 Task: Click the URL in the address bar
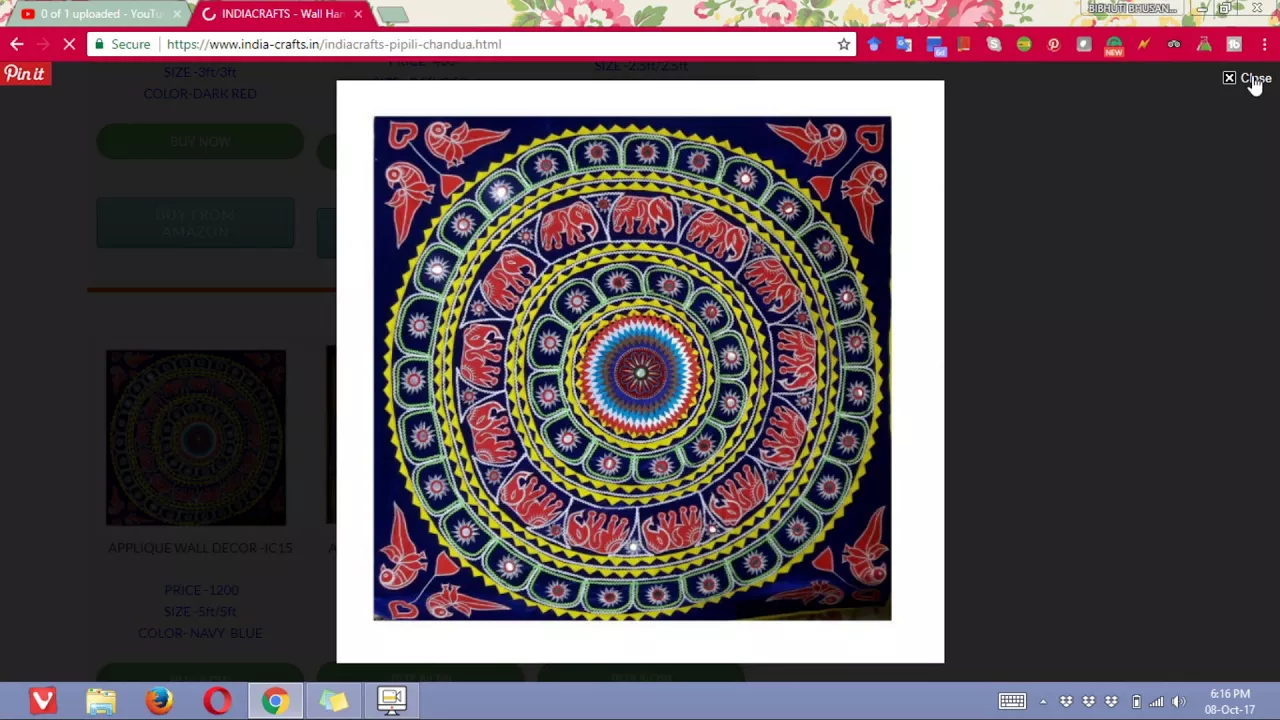click(334, 44)
